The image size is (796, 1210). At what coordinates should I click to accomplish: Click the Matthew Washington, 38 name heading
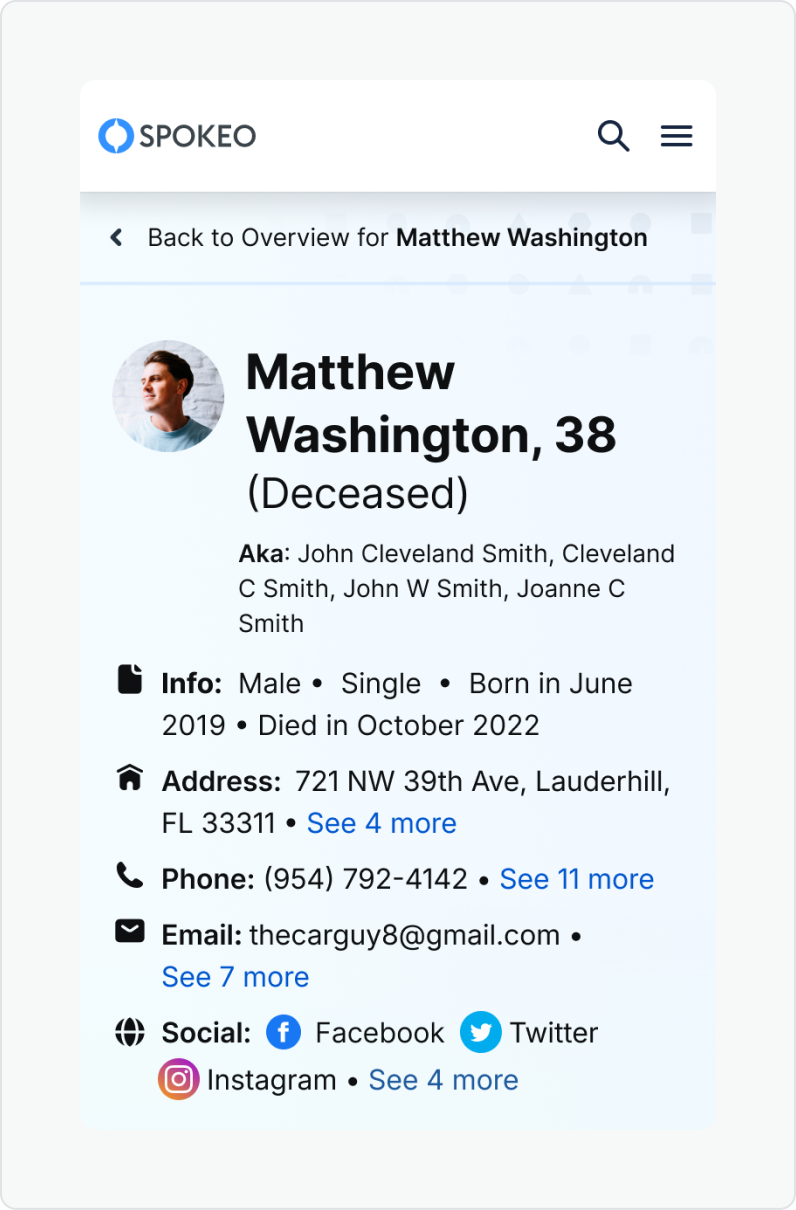pos(430,404)
